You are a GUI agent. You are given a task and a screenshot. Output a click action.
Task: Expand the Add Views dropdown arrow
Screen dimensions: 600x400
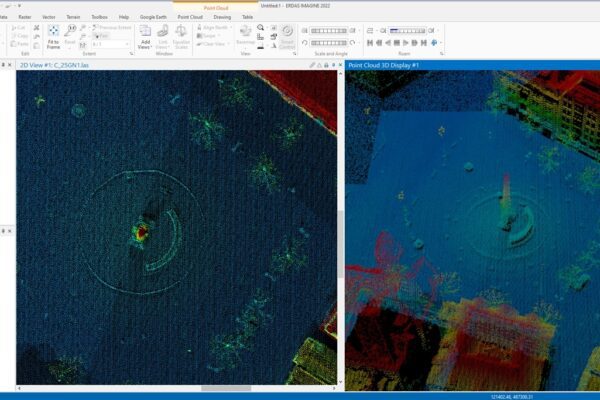pos(153,45)
